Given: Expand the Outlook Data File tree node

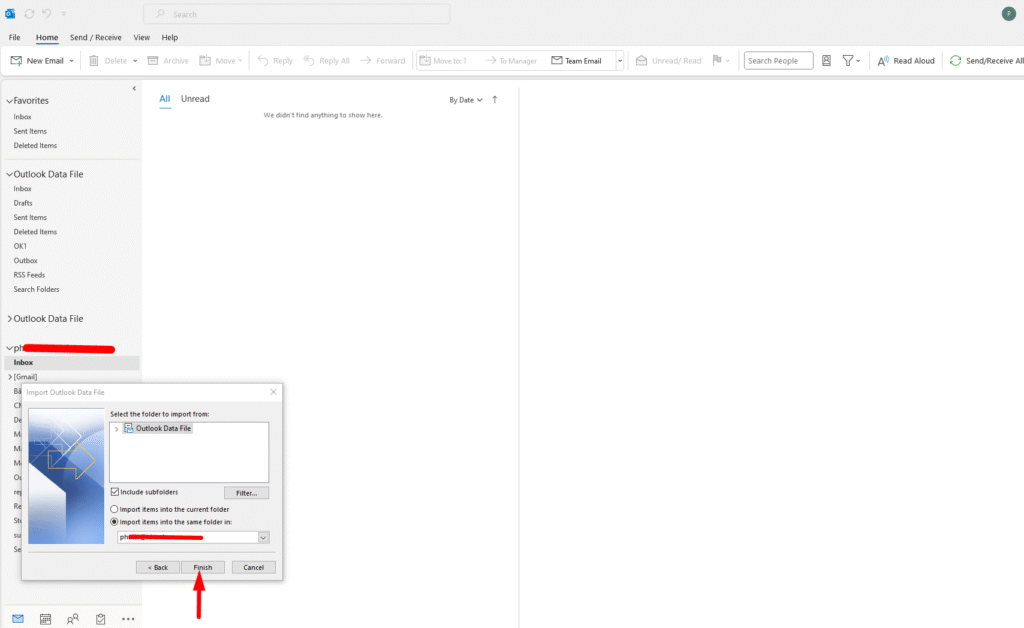Looking at the screenshot, I should (x=117, y=429).
